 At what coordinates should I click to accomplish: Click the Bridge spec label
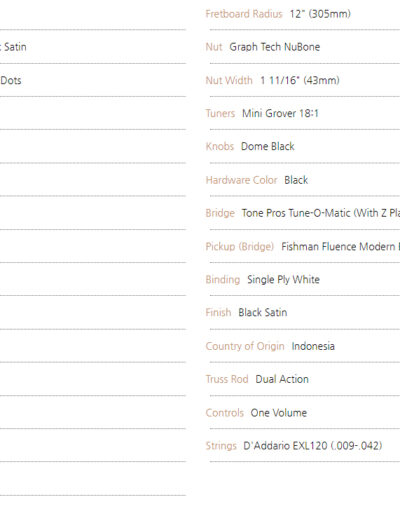220,213
